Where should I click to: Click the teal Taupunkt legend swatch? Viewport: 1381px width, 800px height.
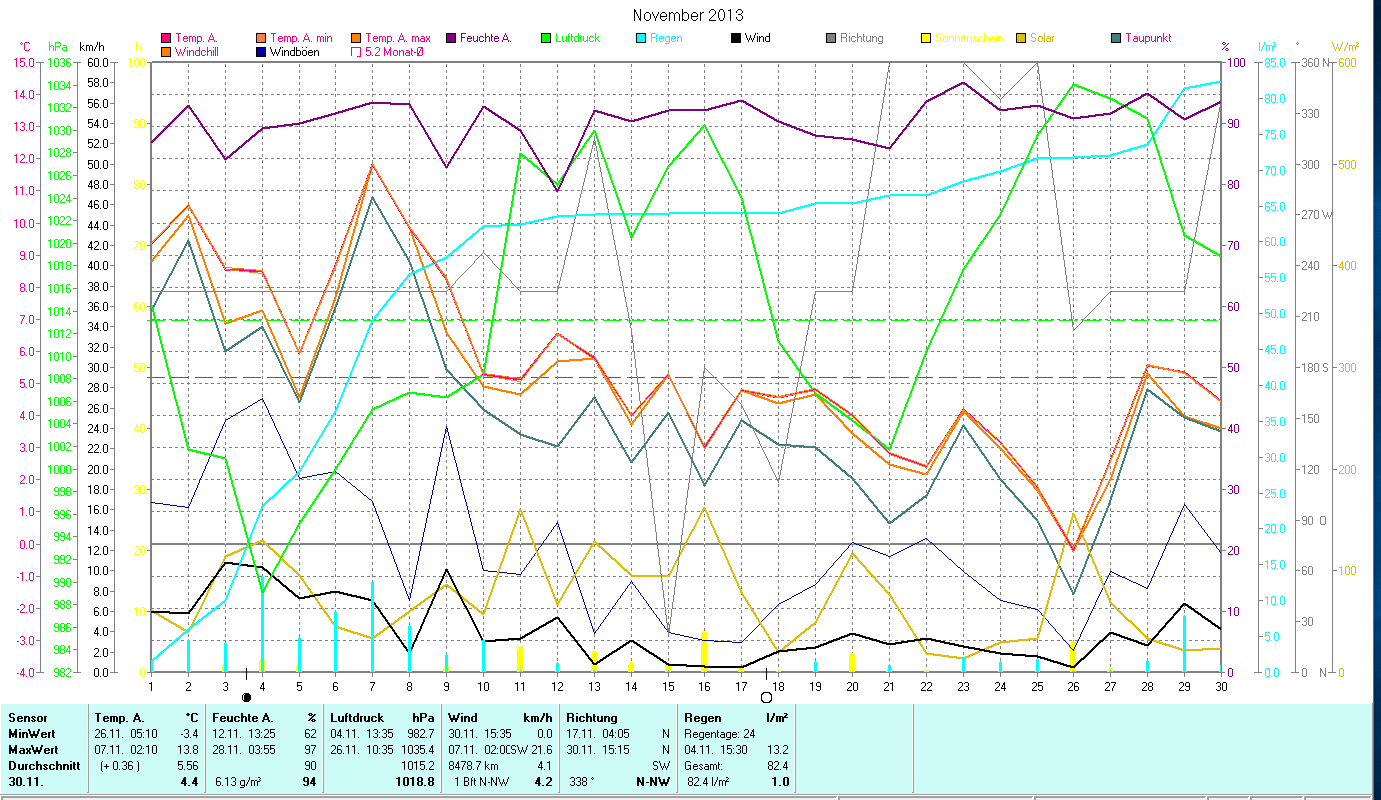pyautogui.click(x=1116, y=38)
